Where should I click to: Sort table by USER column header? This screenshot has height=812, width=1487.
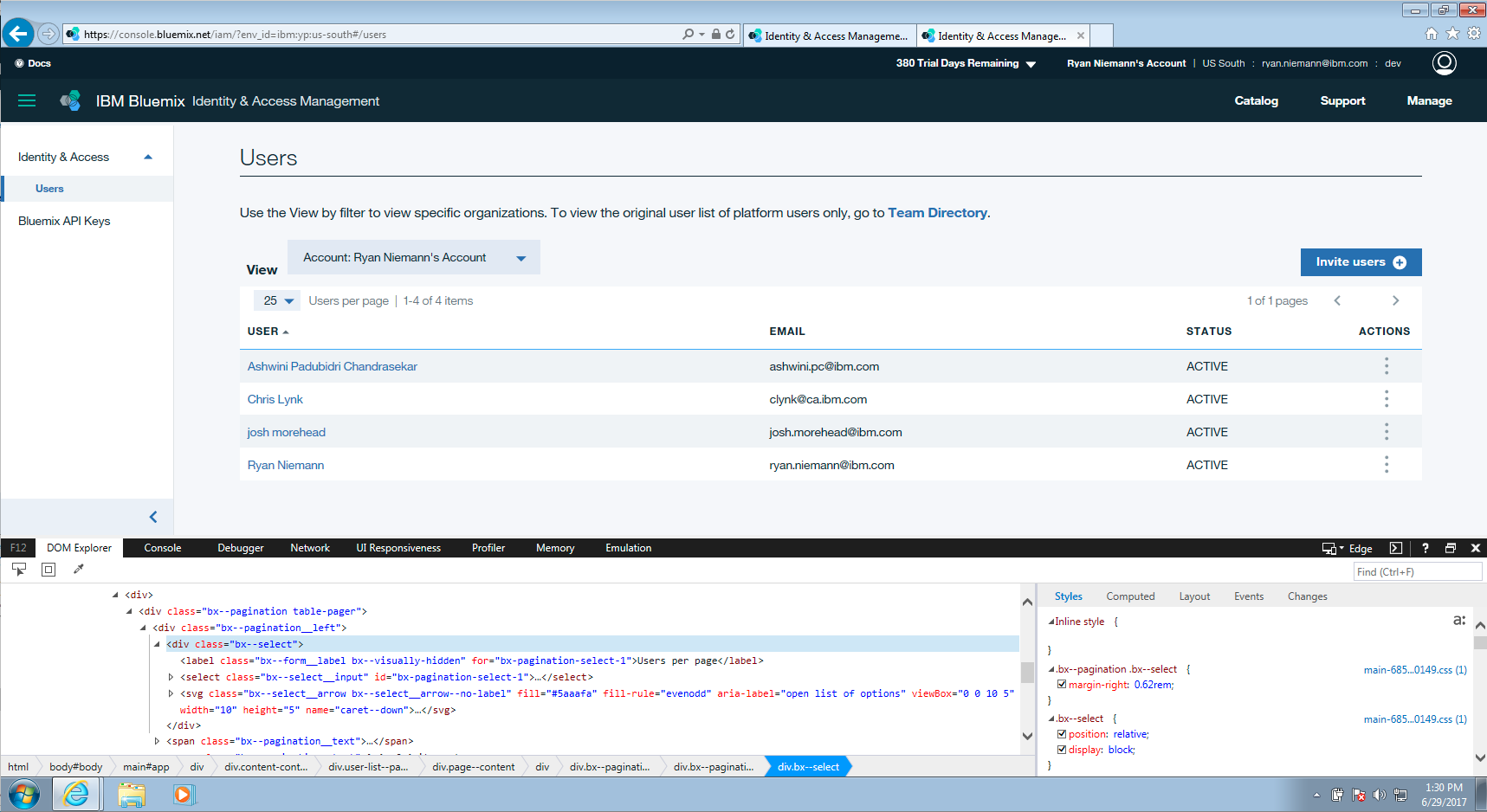[x=268, y=332]
